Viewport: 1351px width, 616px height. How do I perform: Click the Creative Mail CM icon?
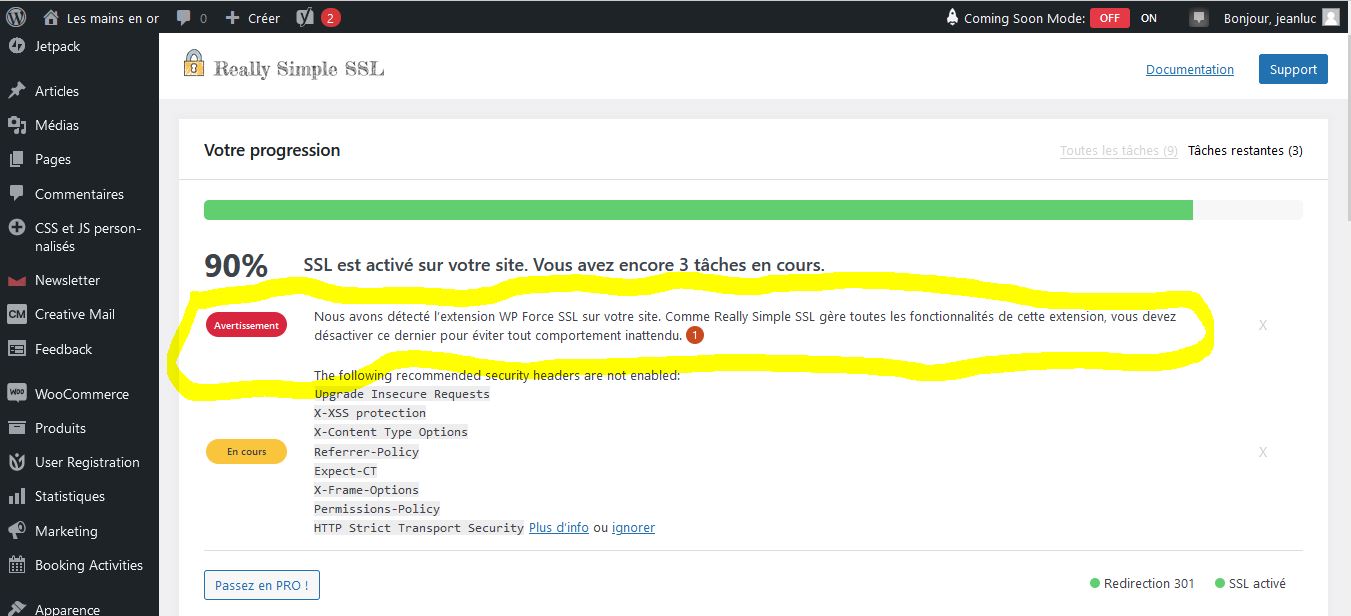point(16,314)
